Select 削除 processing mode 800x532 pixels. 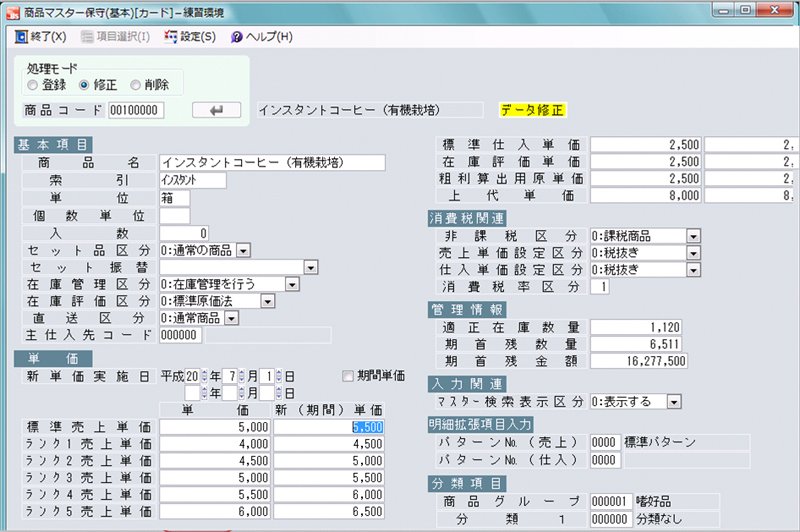coord(135,85)
